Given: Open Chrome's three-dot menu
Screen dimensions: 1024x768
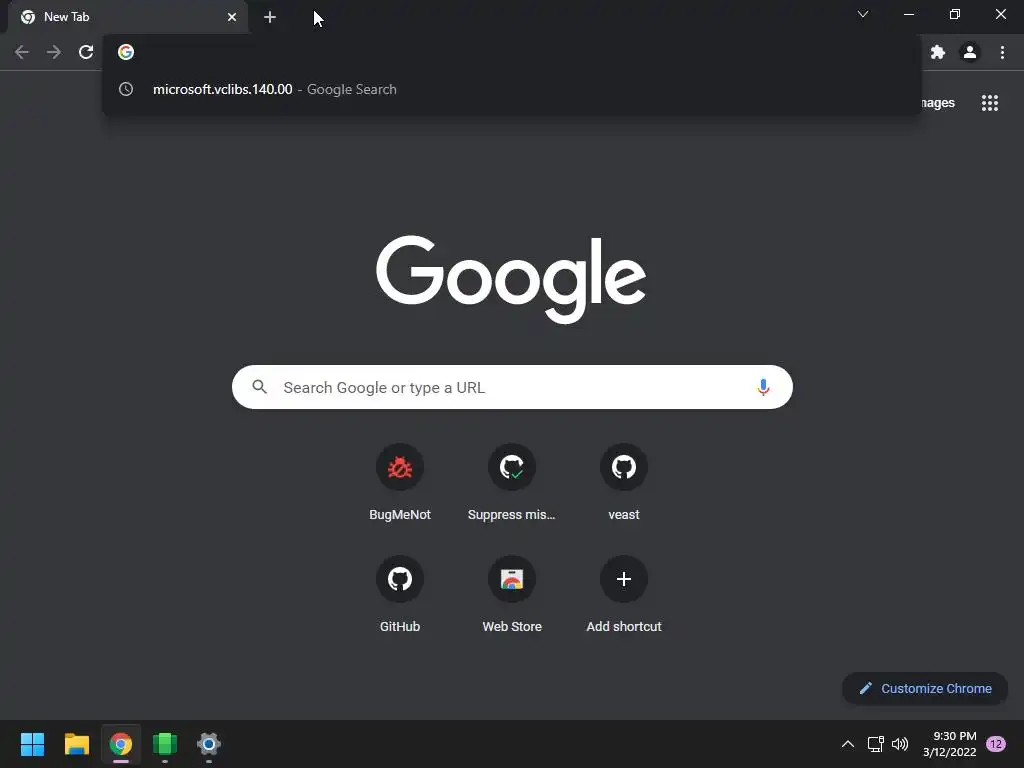Looking at the screenshot, I should coord(1002,52).
